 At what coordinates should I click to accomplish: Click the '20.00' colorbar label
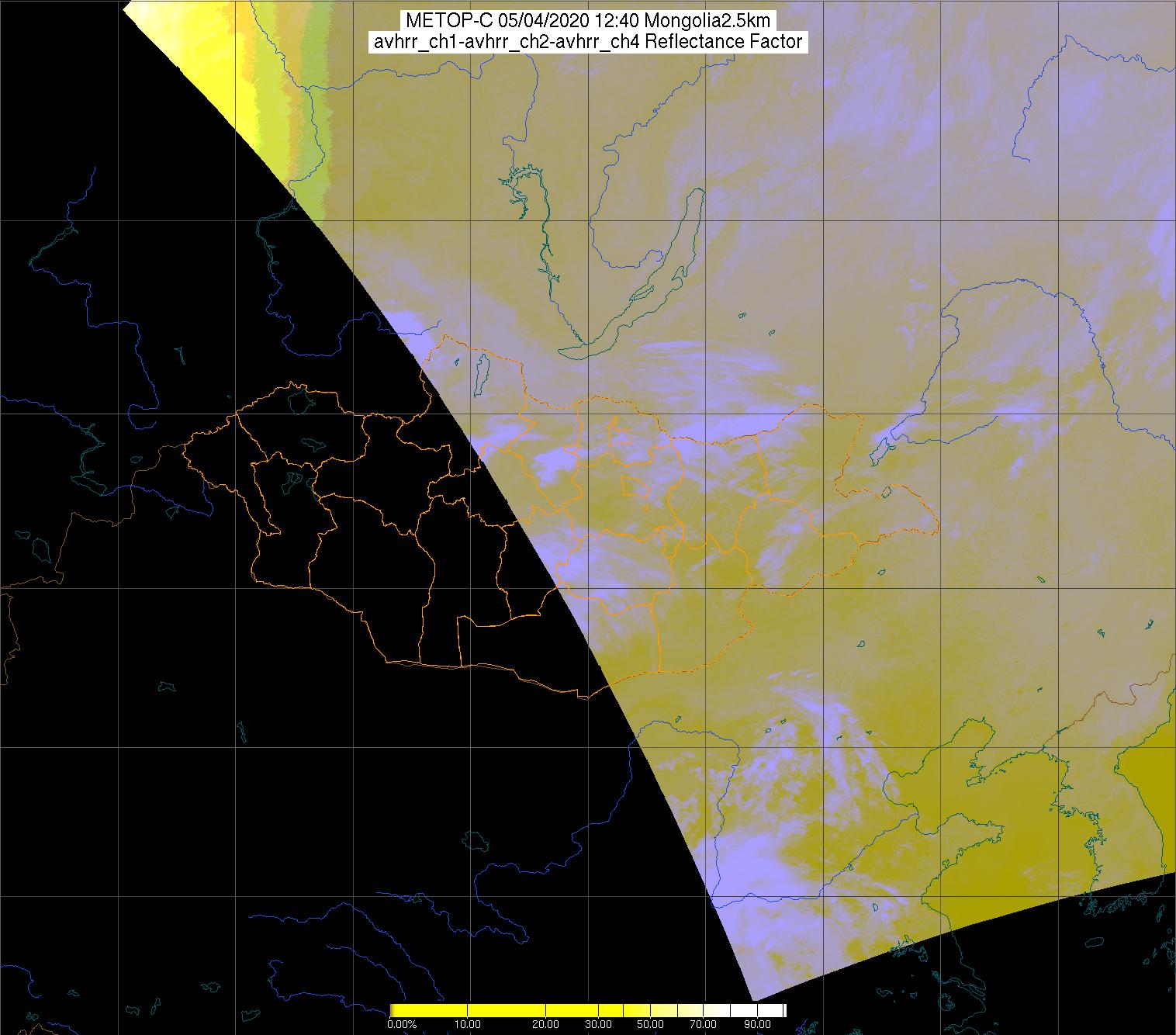click(545, 1025)
